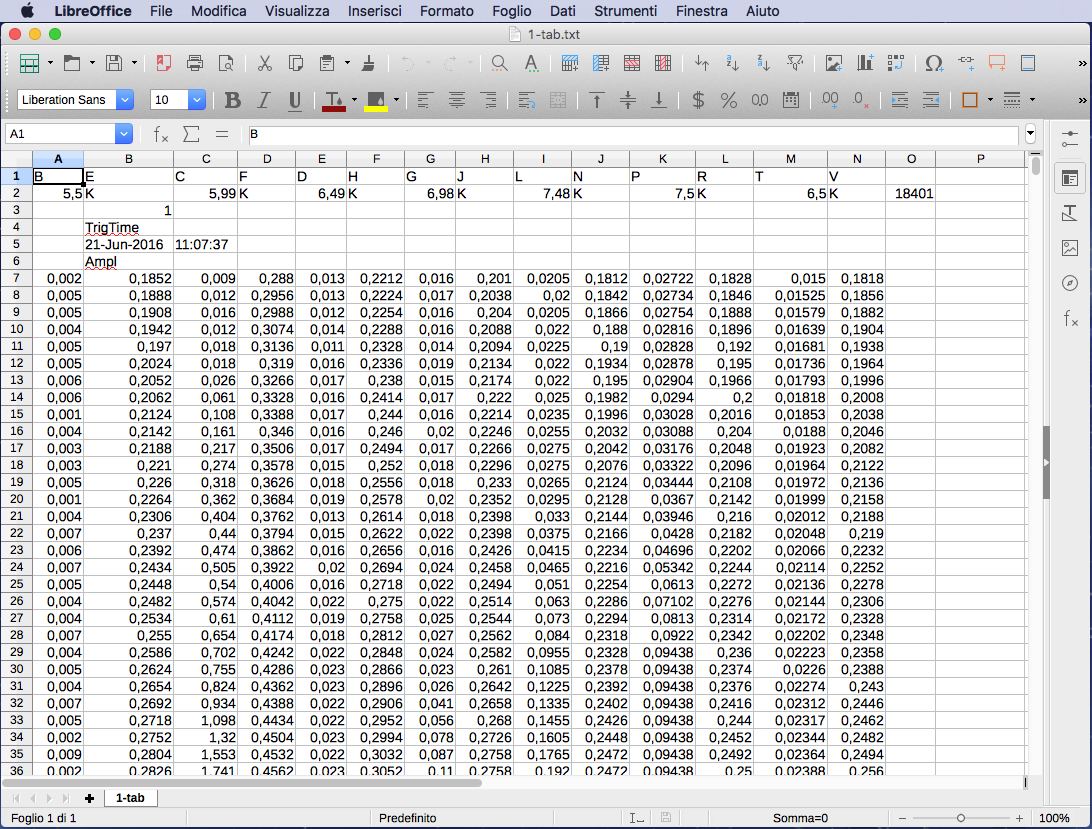Toggle bold formatting

point(233,100)
